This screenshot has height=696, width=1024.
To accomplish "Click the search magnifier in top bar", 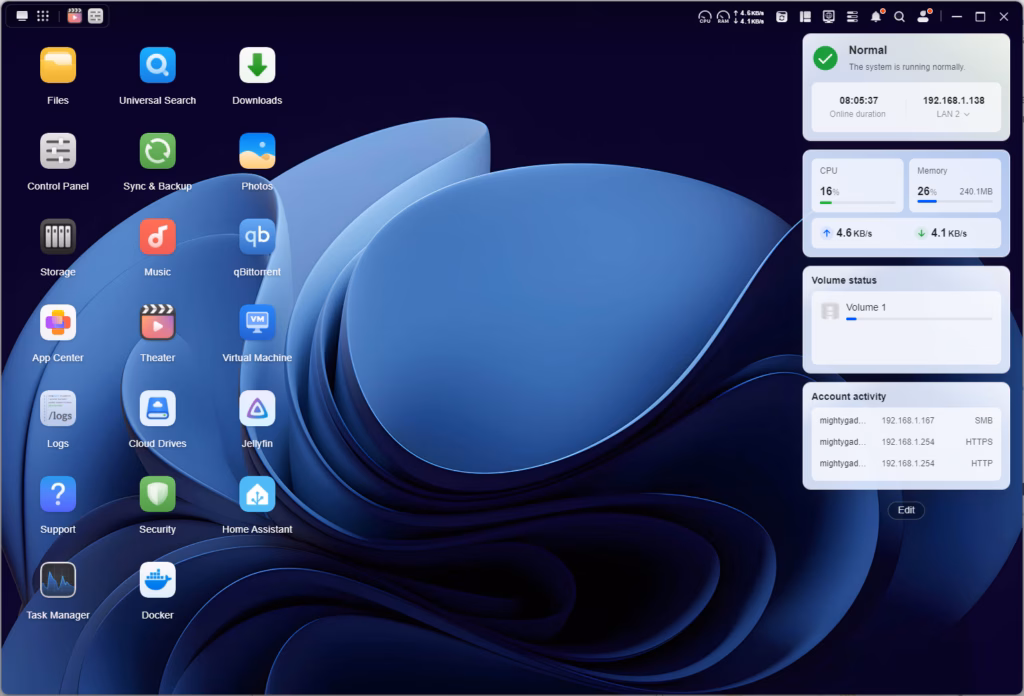I will [x=899, y=17].
